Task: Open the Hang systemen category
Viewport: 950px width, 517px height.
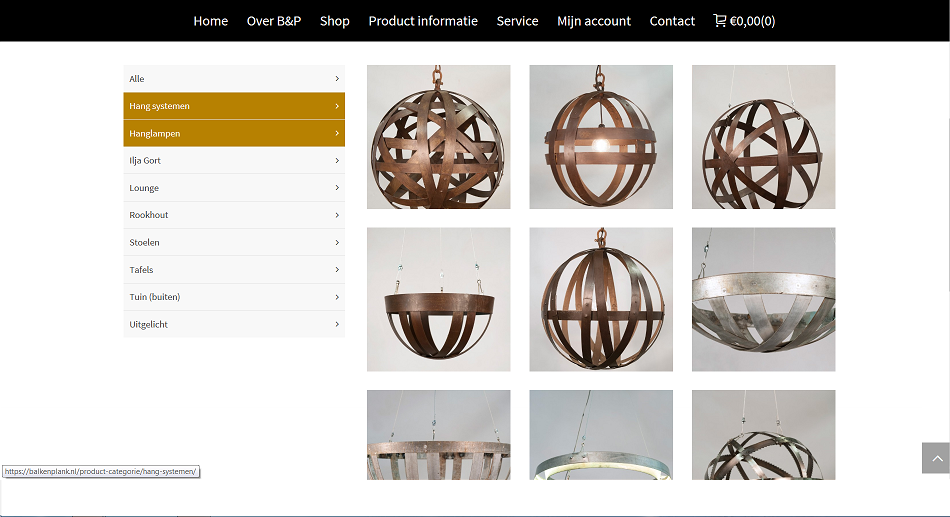Action: [x=234, y=106]
